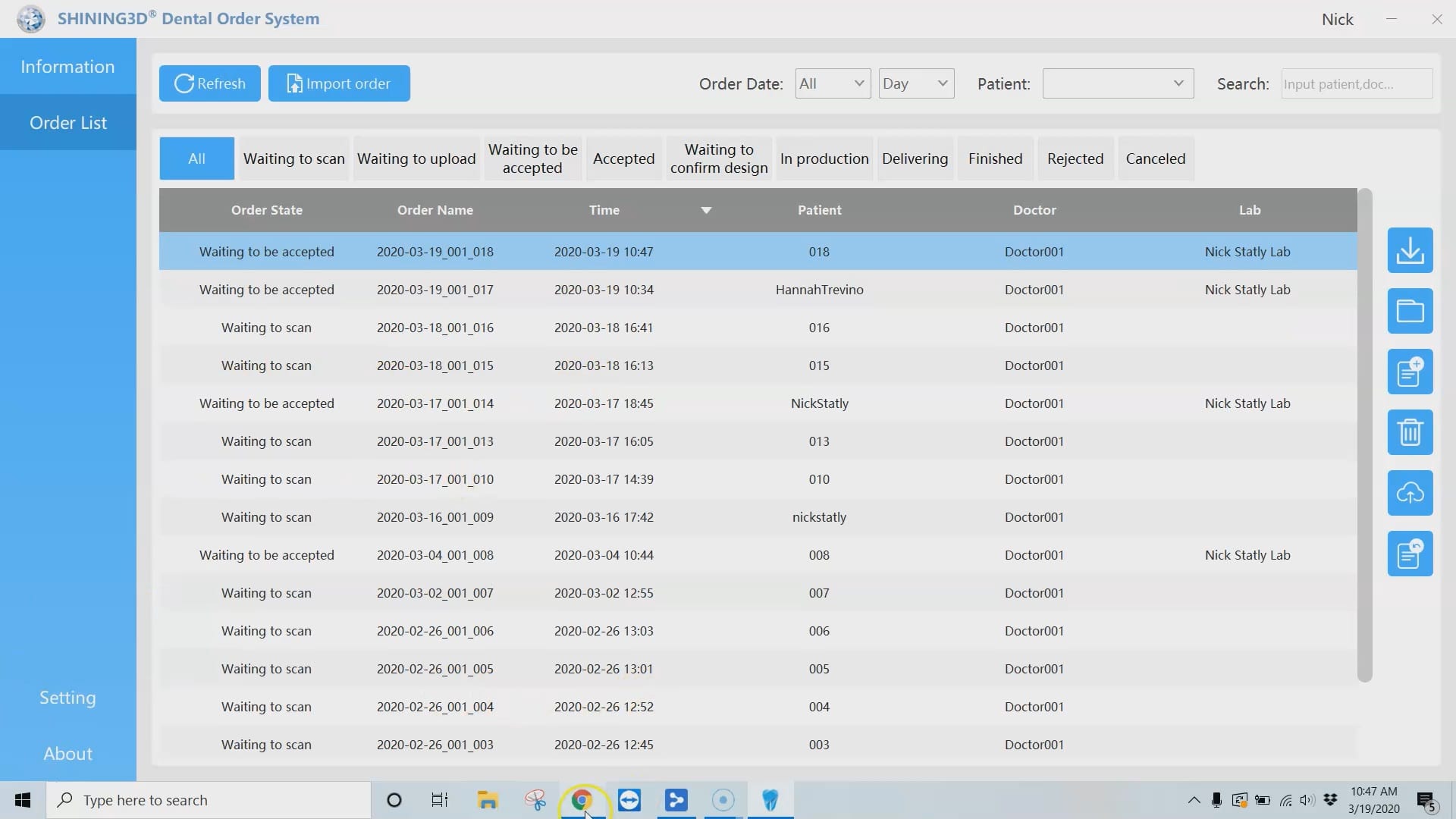Open TeamViewer from taskbar

[629, 800]
